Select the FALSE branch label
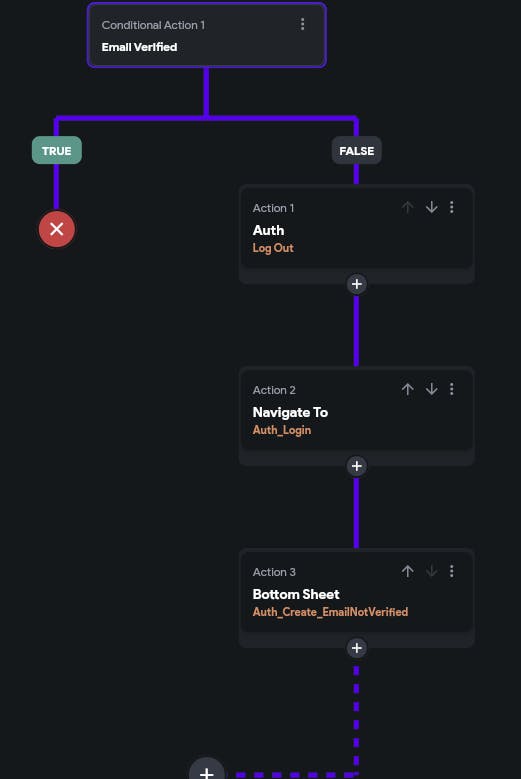The image size is (521, 779). [x=357, y=151]
